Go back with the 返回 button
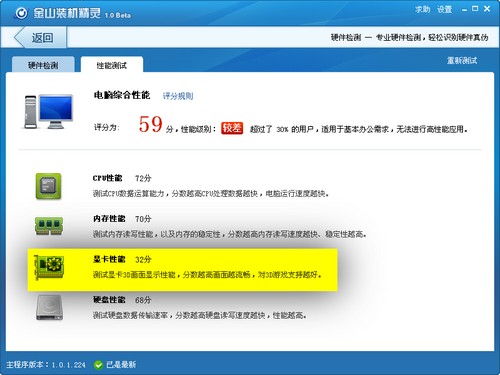The height and width of the screenshot is (375, 500). 40,37
